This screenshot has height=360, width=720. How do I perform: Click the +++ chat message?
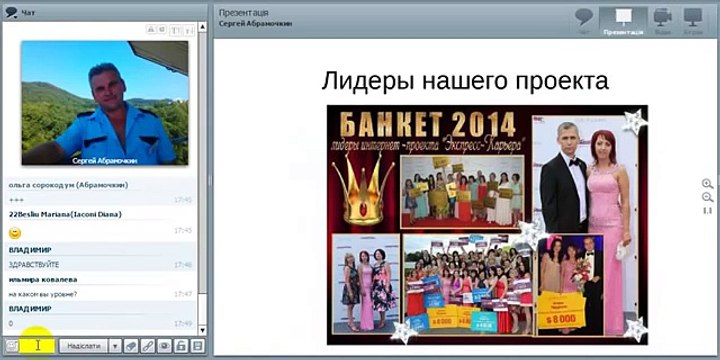[16, 200]
